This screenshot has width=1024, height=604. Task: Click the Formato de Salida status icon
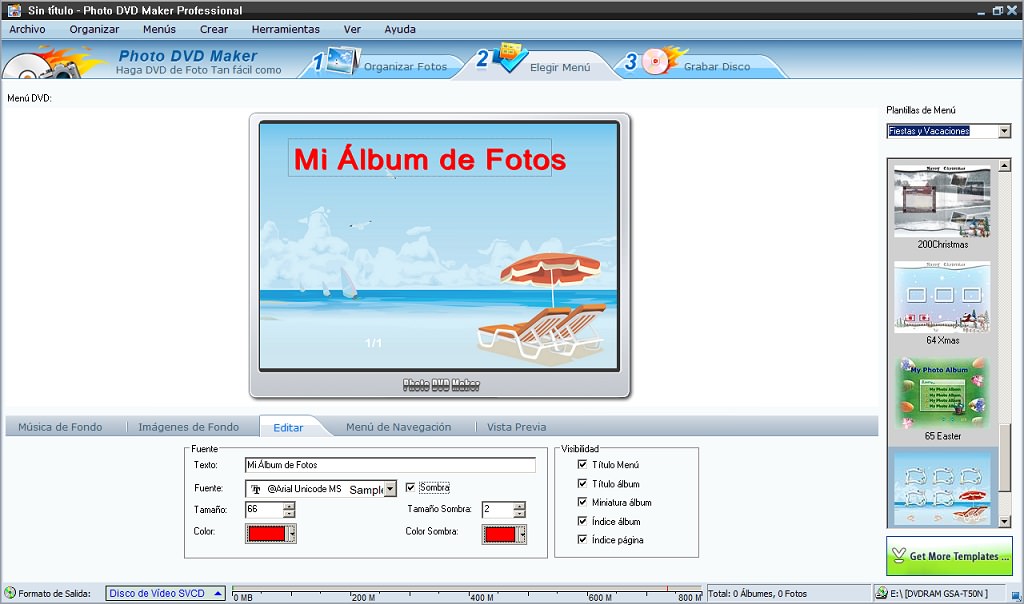pos(10,593)
